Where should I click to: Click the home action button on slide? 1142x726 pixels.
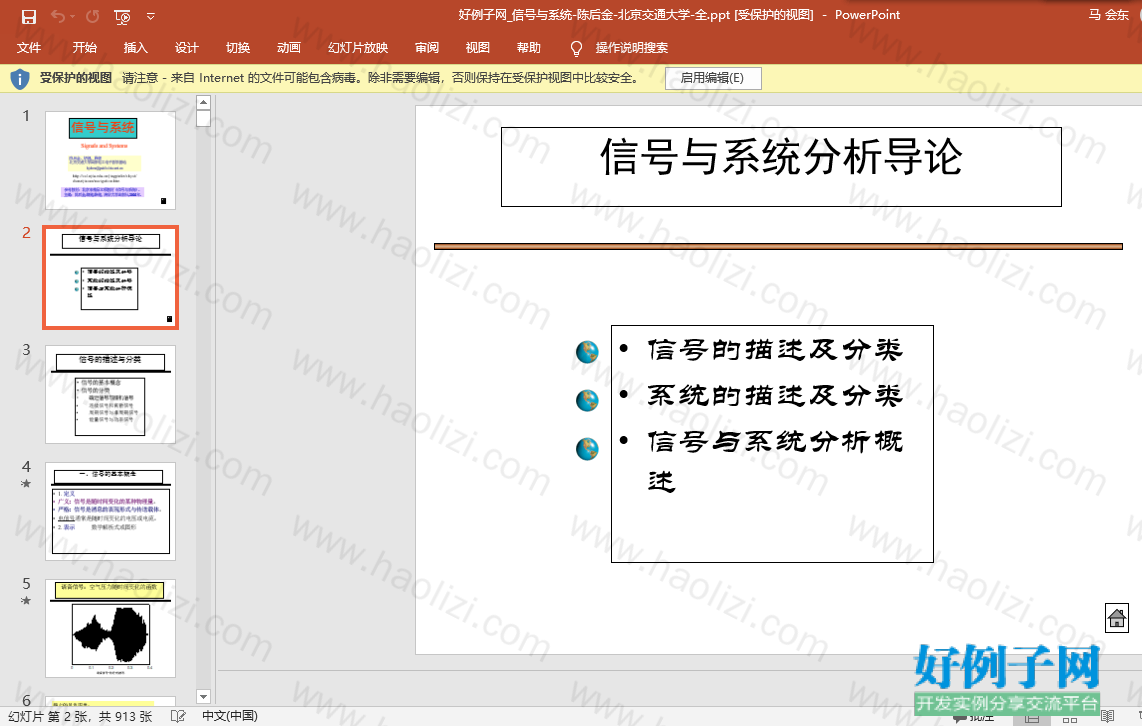pyautogui.click(x=1117, y=618)
